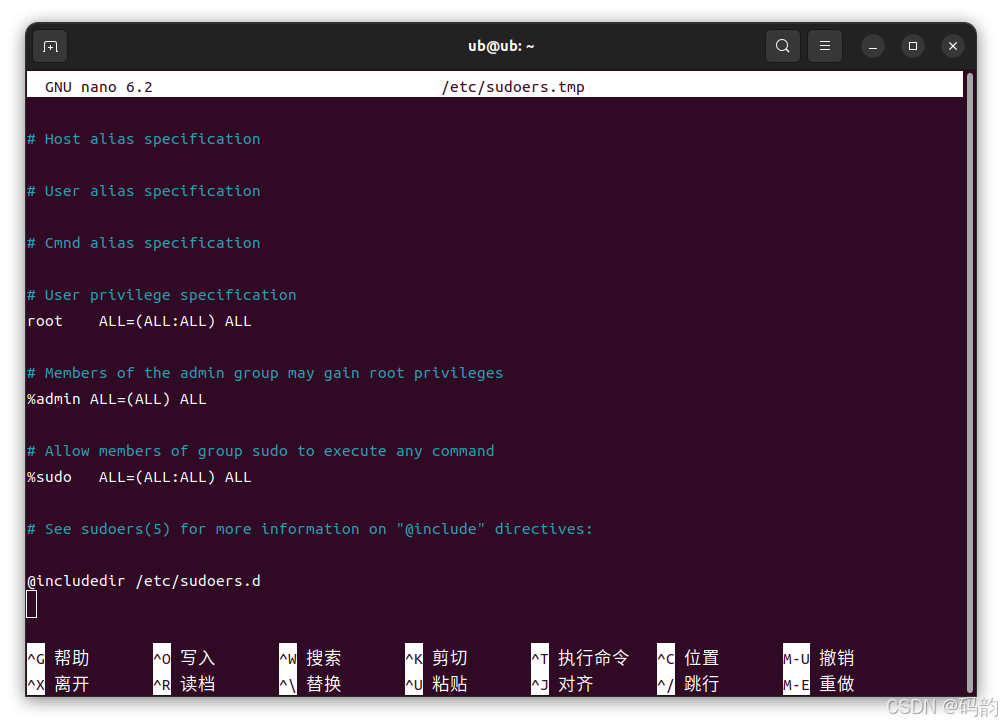1002x725 pixels.
Task: Click the ^K 剪切 cut shortcut
Action: click(437, 657)
